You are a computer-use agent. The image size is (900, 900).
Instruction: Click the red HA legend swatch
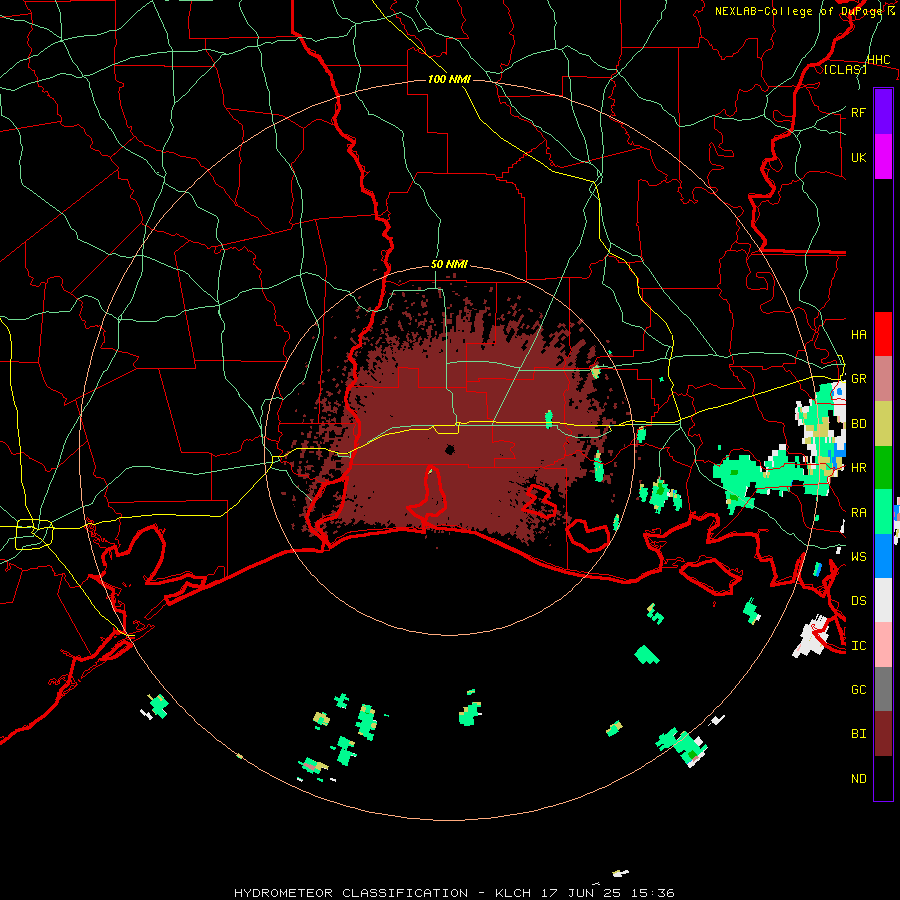(x=883, y=334)
